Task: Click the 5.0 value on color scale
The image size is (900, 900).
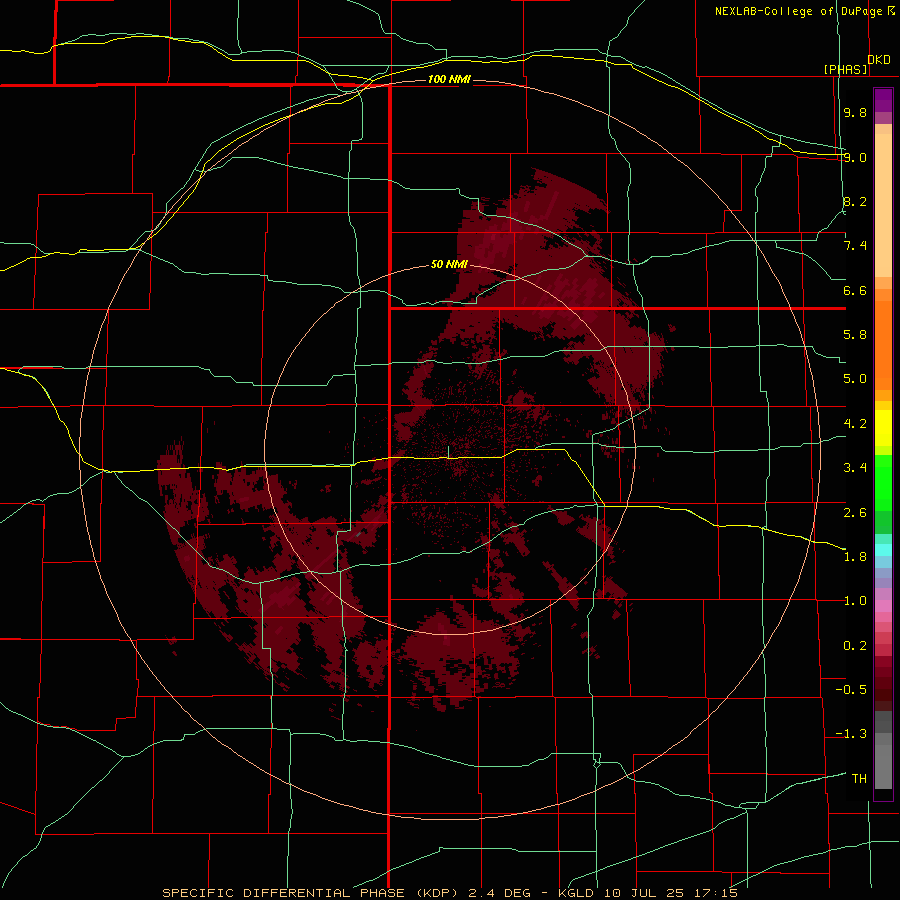Action: (855, 379)
